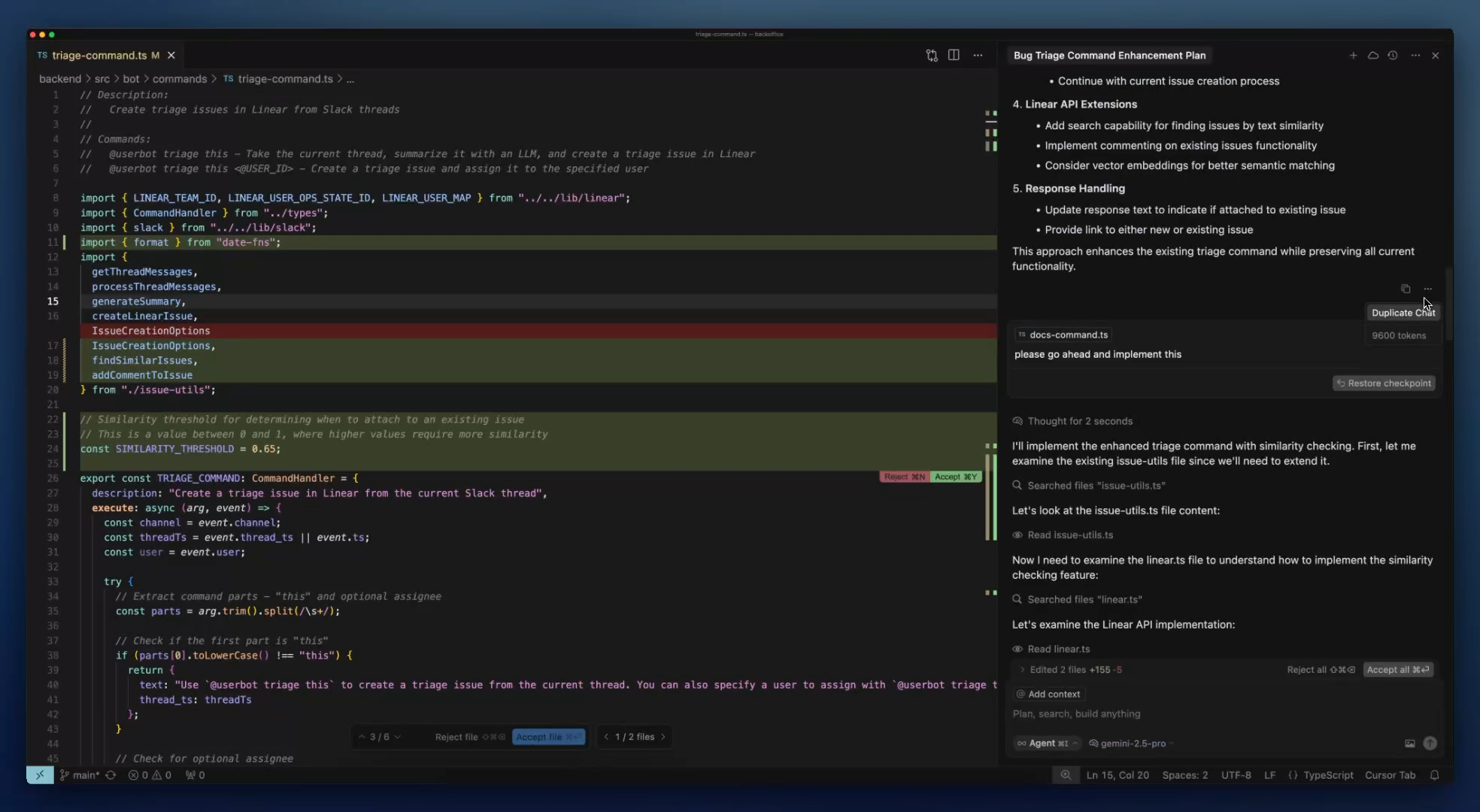Click line number 26 in the gutter
Image resolution: width=1480 pixels, height=812 pixels.
point(53,478)
